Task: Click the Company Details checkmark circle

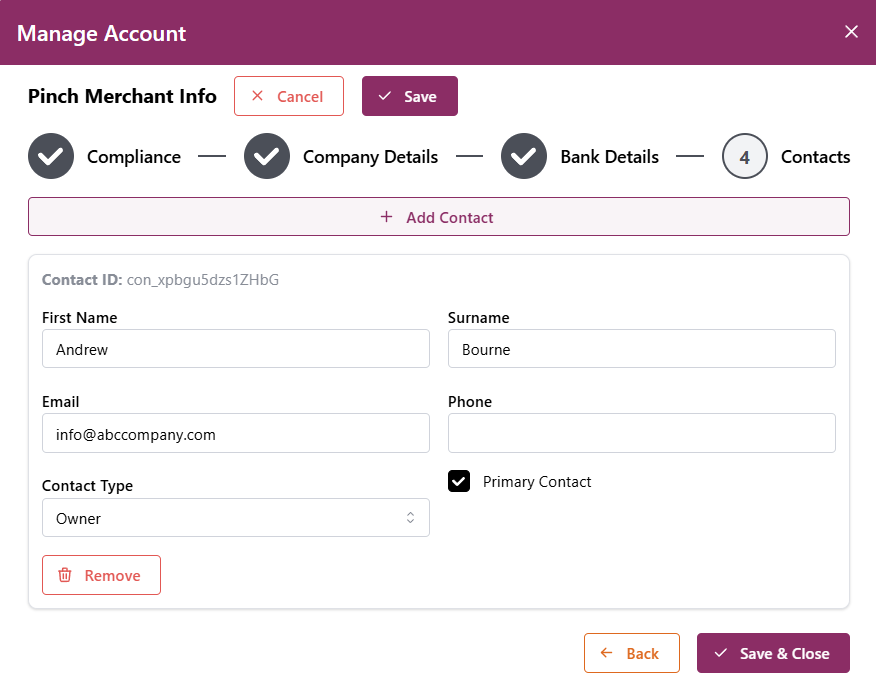Action: (267, 157)
